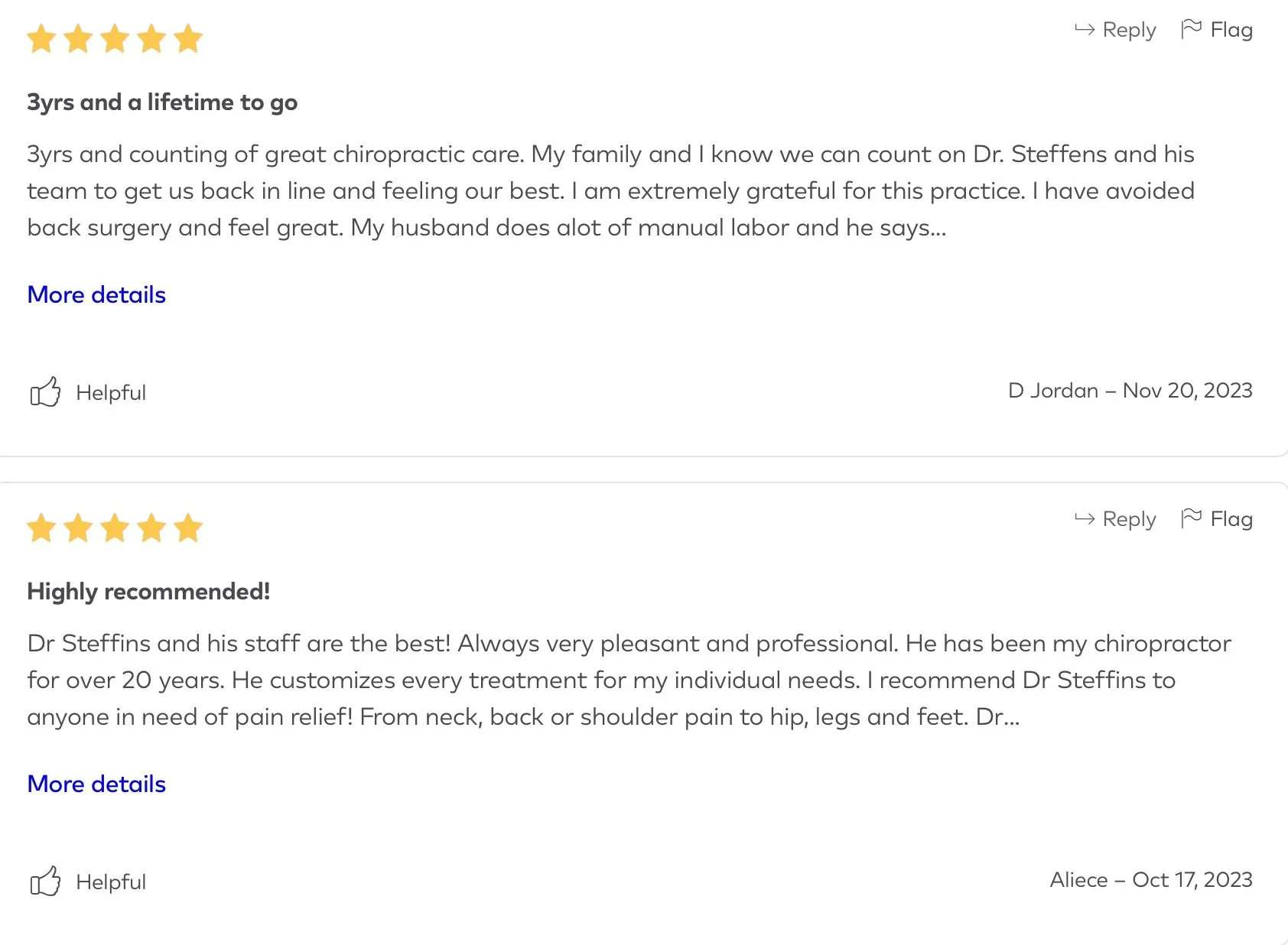The height and width of the screenshot is (945, 1288).
Task: Click the "Highly recommended!" review heading
Action: (x=148, y=592)
